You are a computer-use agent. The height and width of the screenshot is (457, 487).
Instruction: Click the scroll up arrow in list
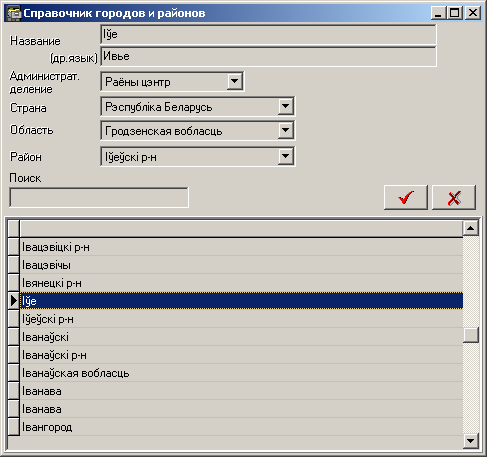(470, 228)
